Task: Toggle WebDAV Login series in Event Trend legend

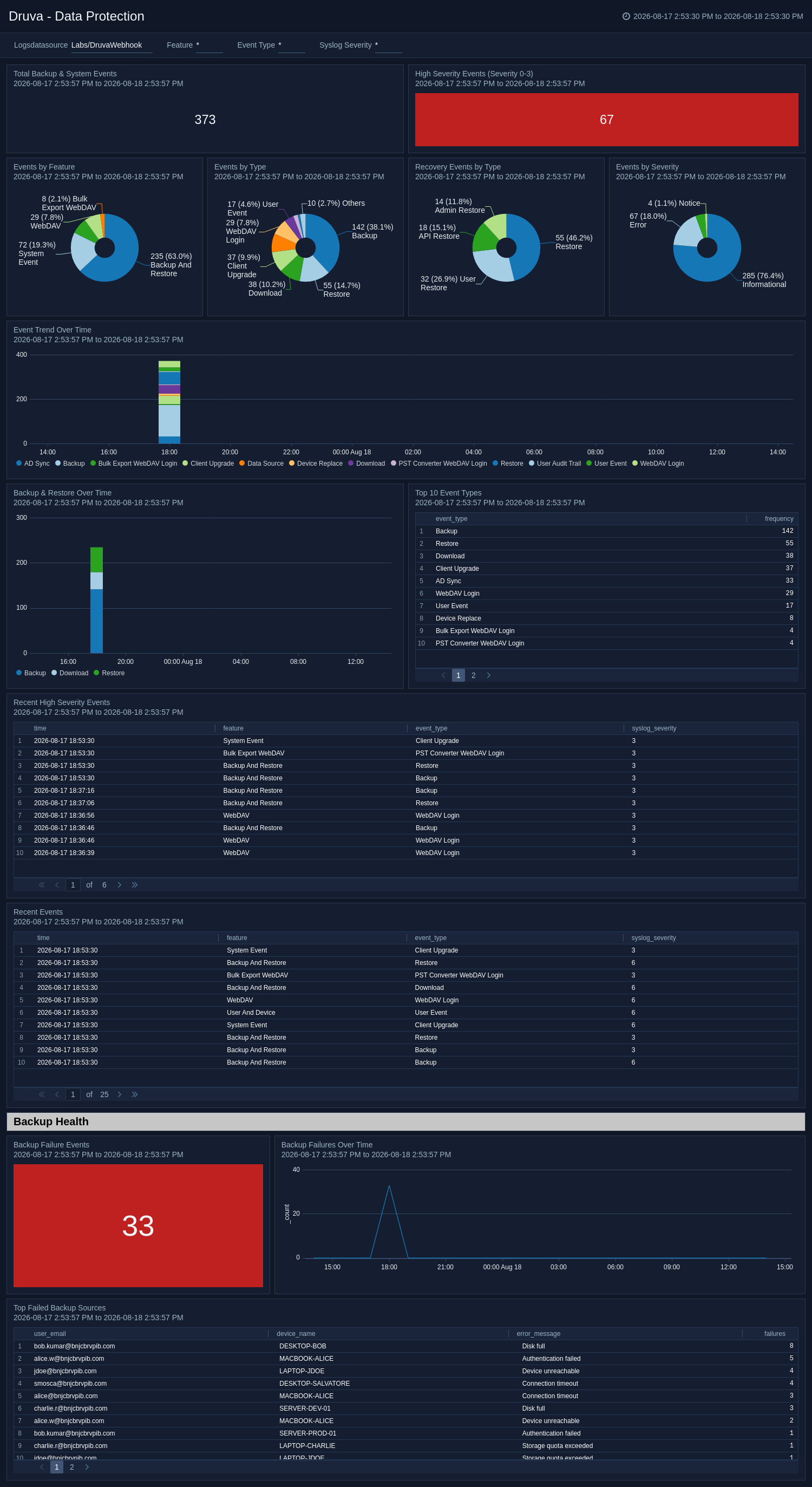Action: coord(658,464)
